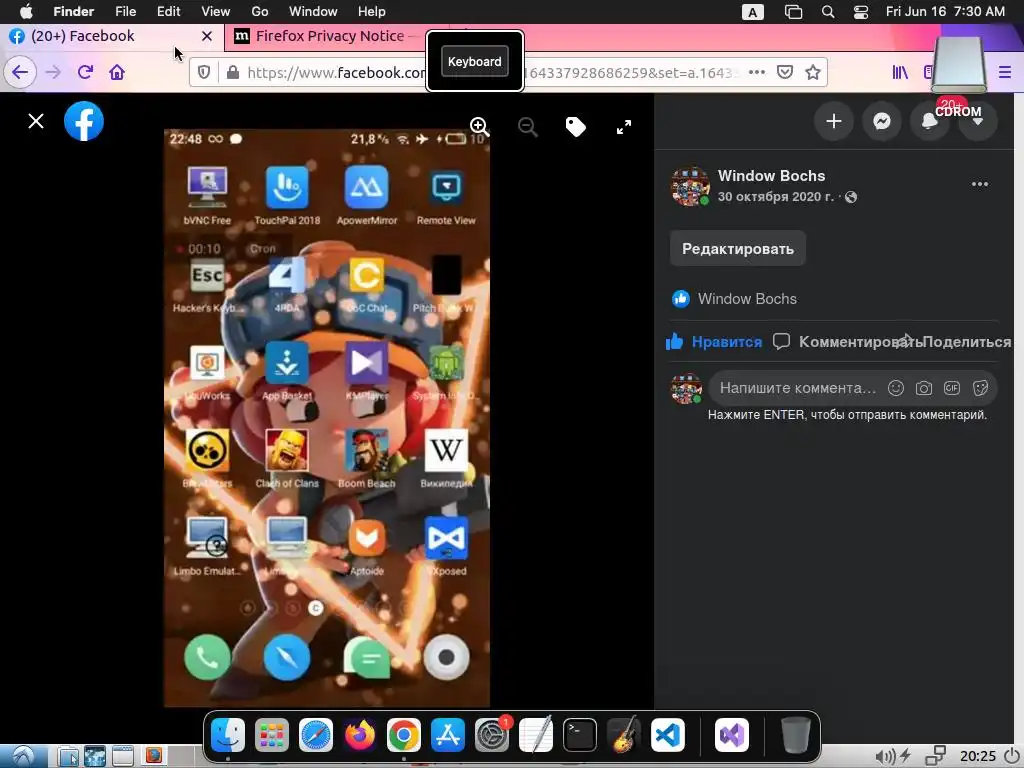The image size is (1024, 768).
Task: Zoom out of the photo
Action: (528, 127)
